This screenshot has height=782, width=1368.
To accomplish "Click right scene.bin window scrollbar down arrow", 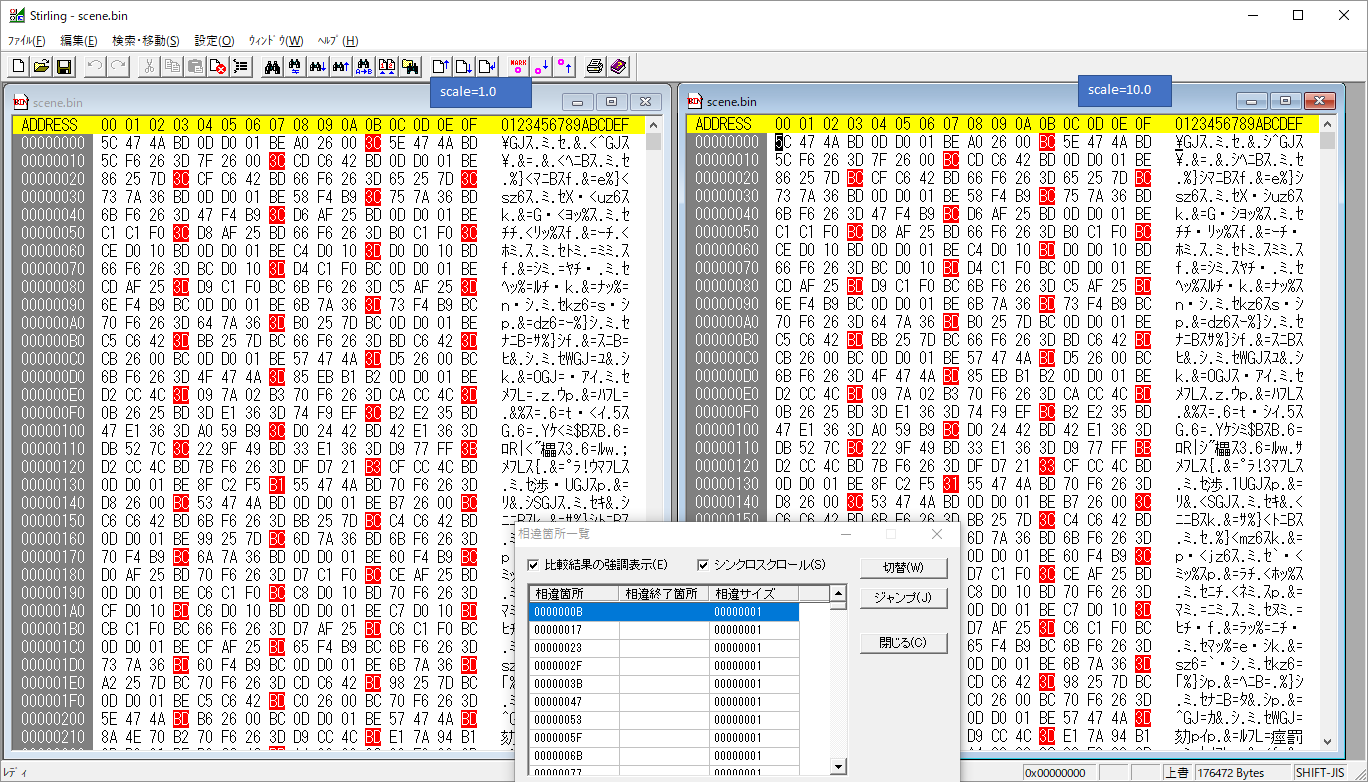I will (1327, 741).
